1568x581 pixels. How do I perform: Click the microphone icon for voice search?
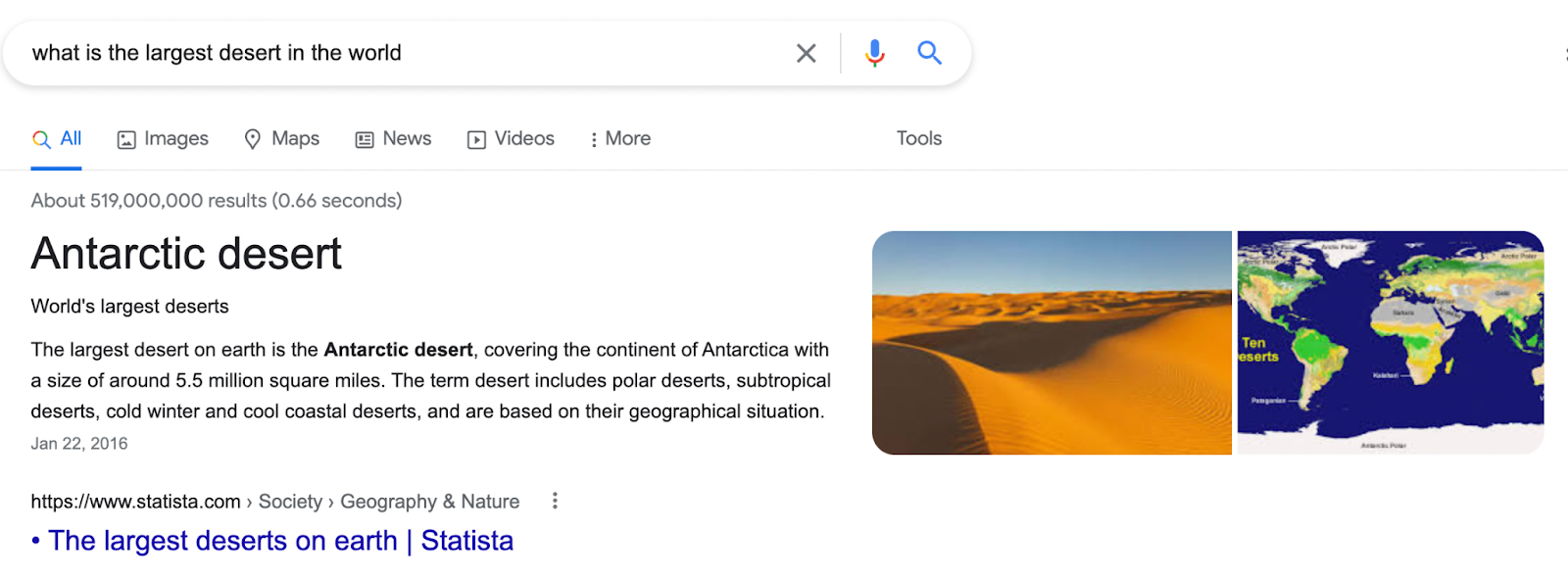pyautogui.click(x=873, y=53)
